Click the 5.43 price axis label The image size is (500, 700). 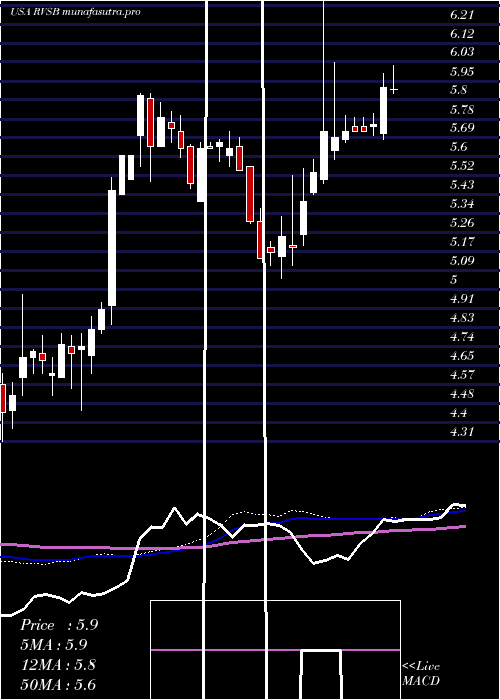point(462,185)
